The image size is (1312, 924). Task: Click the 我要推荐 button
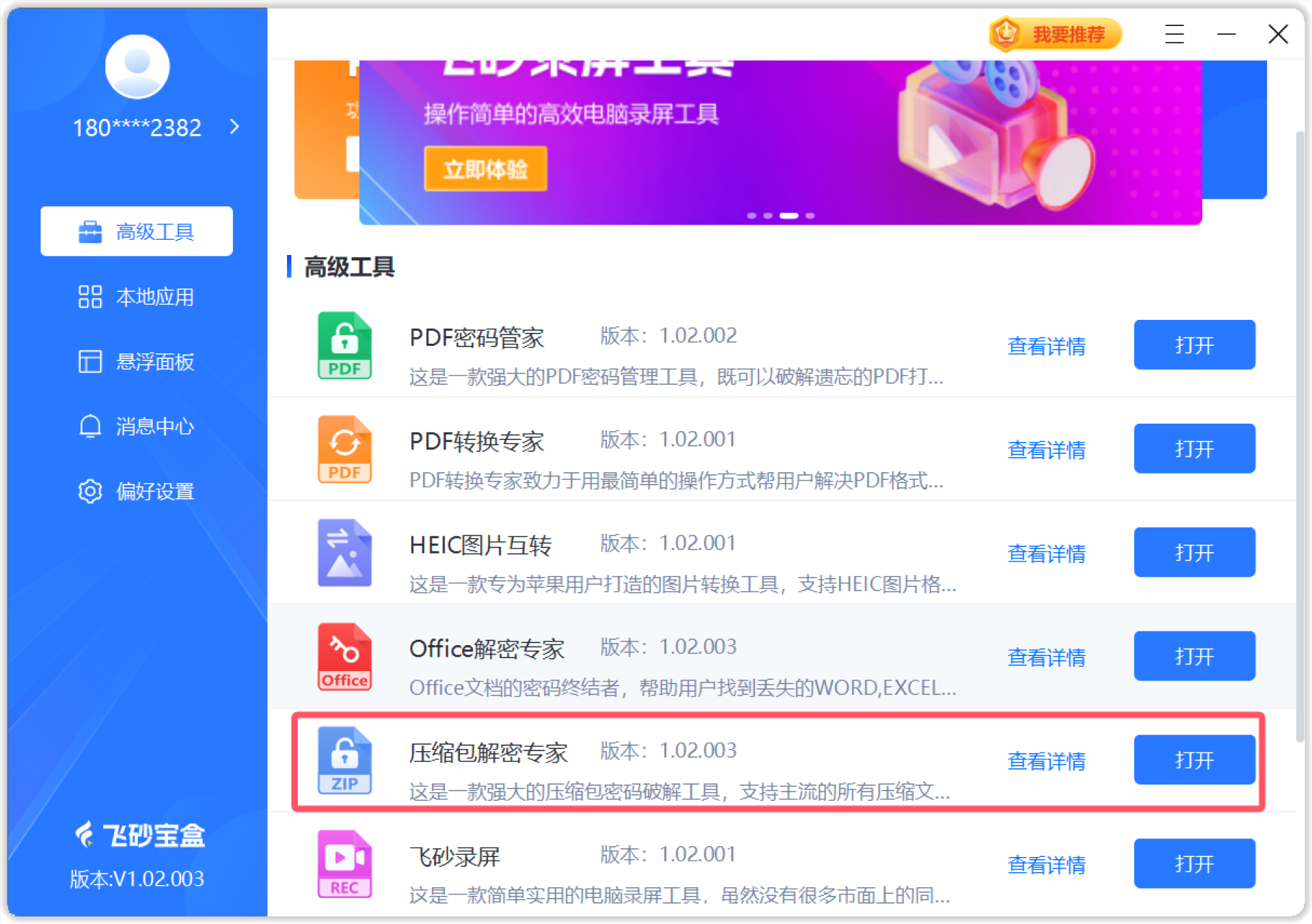pyautogui.click(x=1055, y=34)
